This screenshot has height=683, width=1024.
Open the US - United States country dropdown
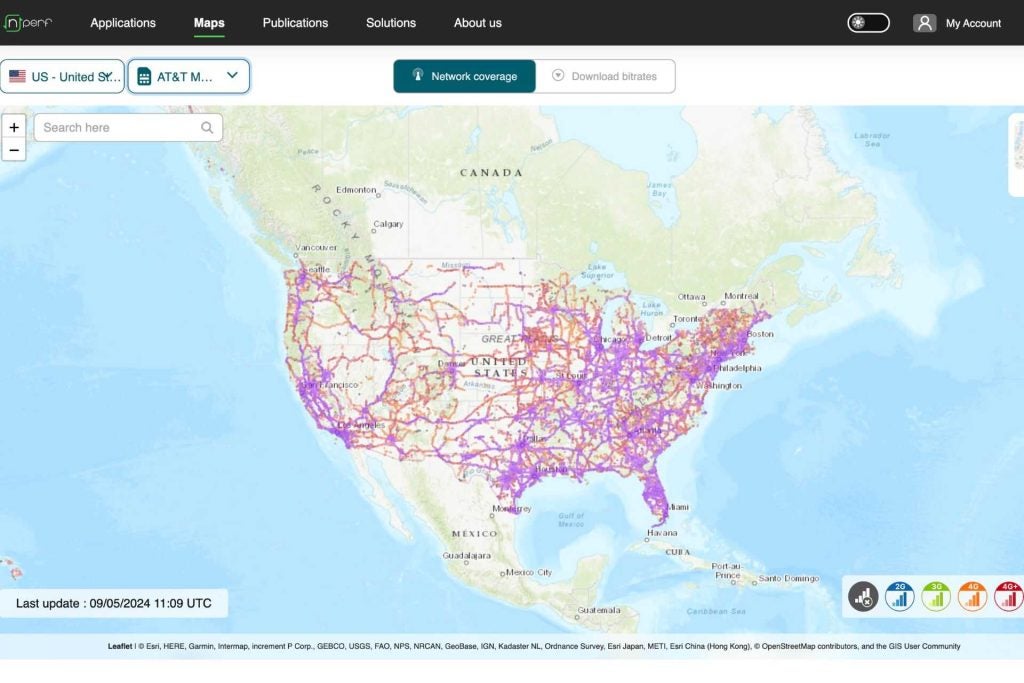(x=63, y=76)
